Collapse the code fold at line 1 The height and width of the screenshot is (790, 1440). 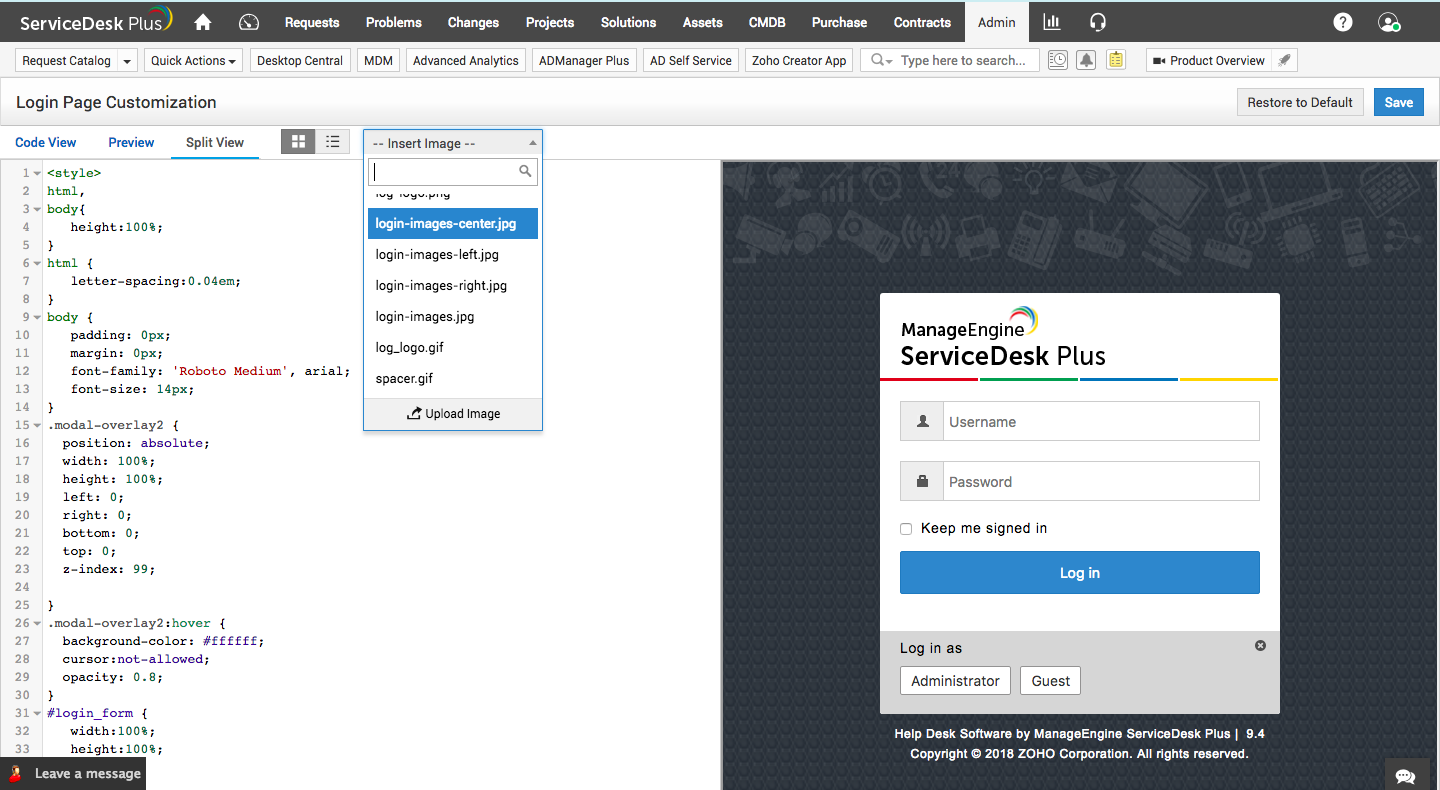(38, 173)
